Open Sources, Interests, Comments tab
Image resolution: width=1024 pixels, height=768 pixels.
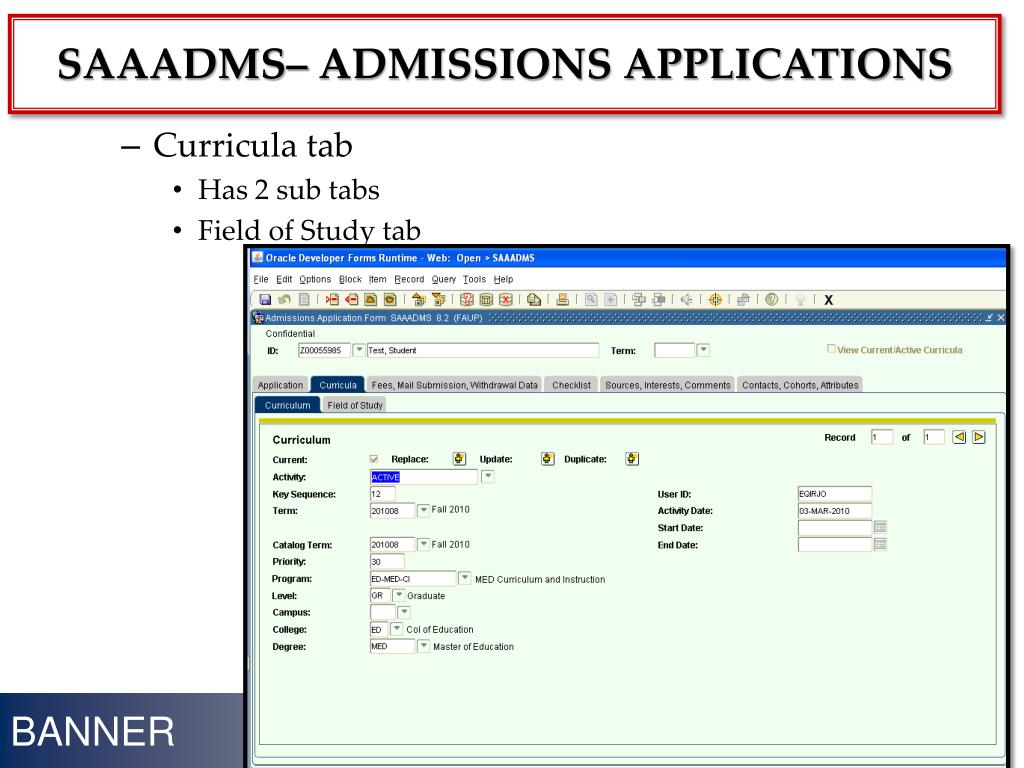tap(667, 385)
